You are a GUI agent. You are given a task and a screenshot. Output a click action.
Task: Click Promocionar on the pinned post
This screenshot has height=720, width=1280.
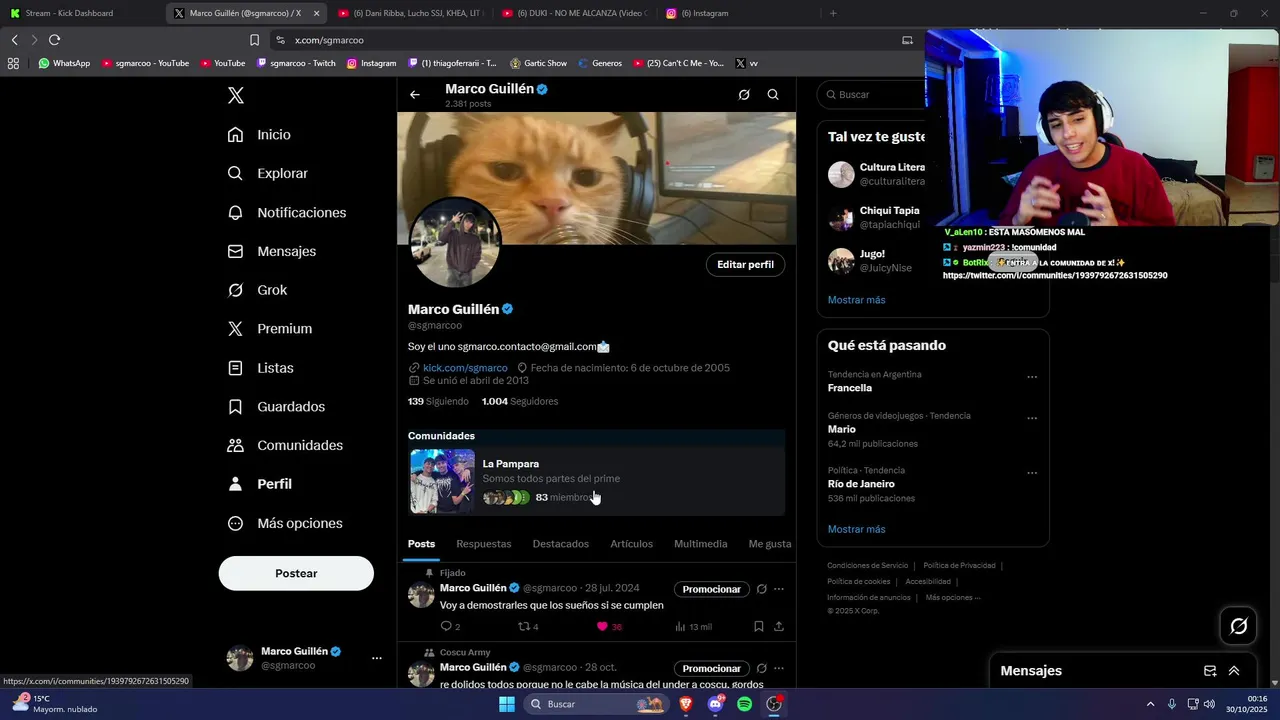(x=712, y=589)
